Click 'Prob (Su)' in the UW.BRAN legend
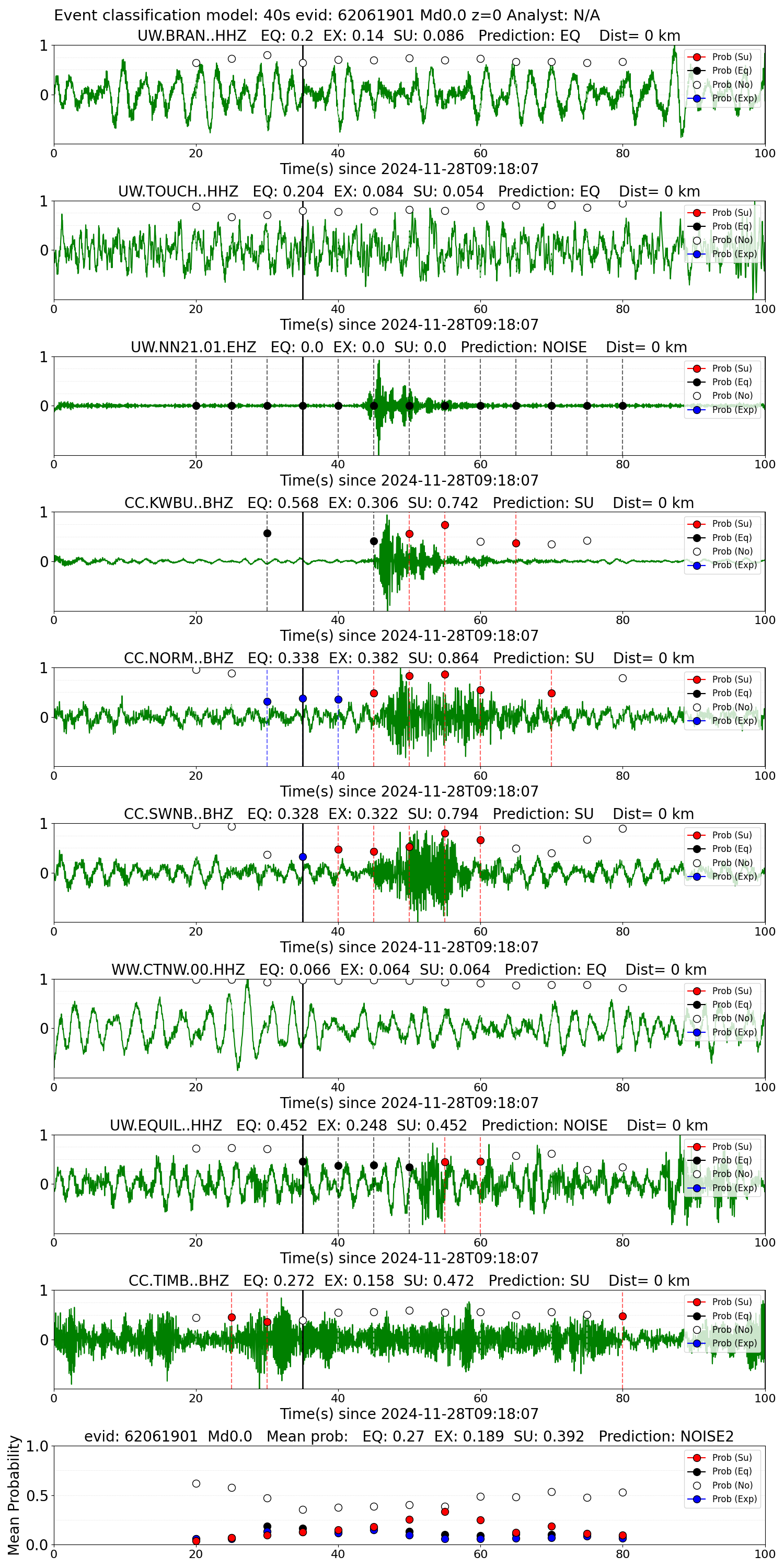 [x=732, y=56]
